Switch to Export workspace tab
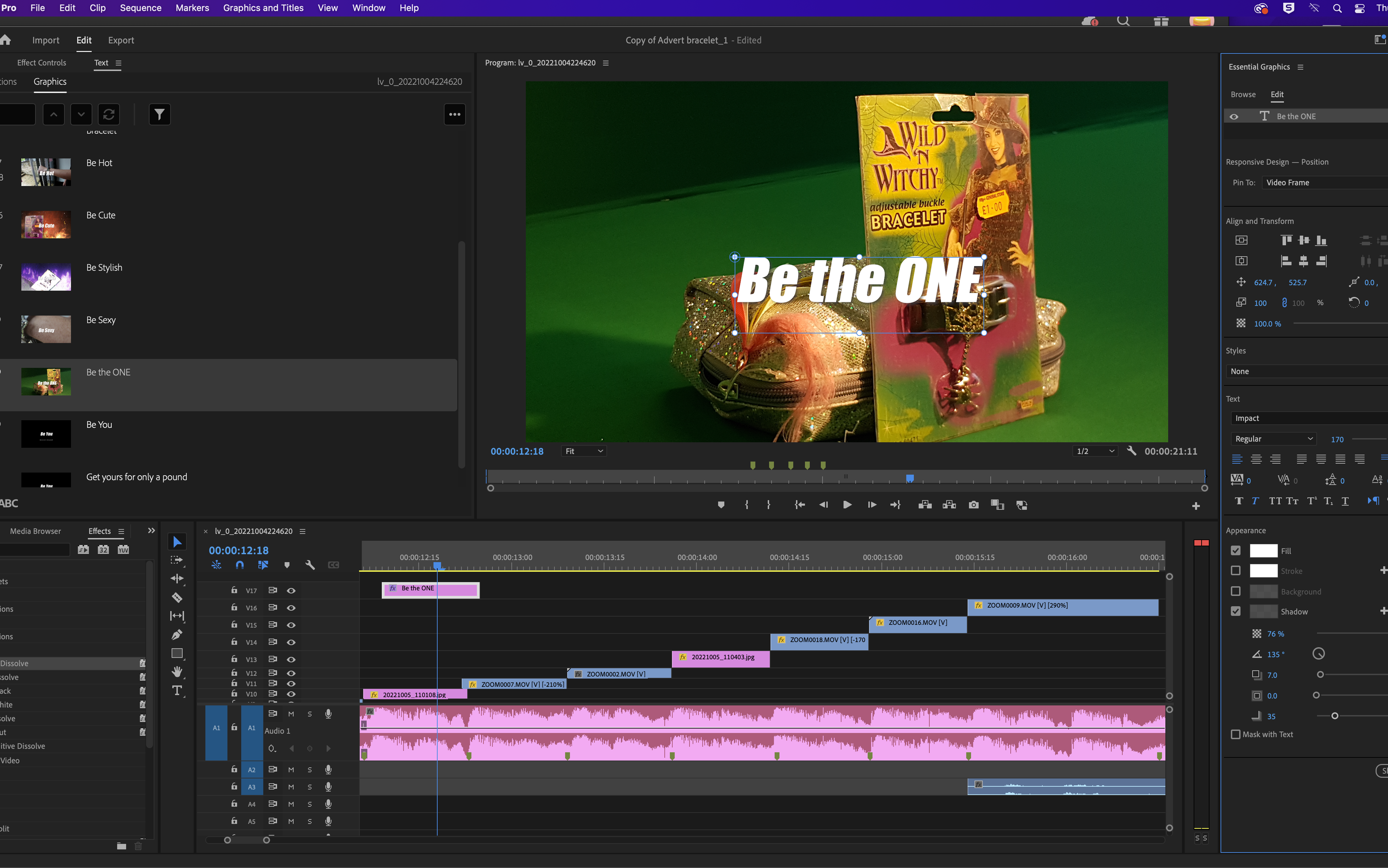Viewport: 1388px width, 868px height. (121, 40)
